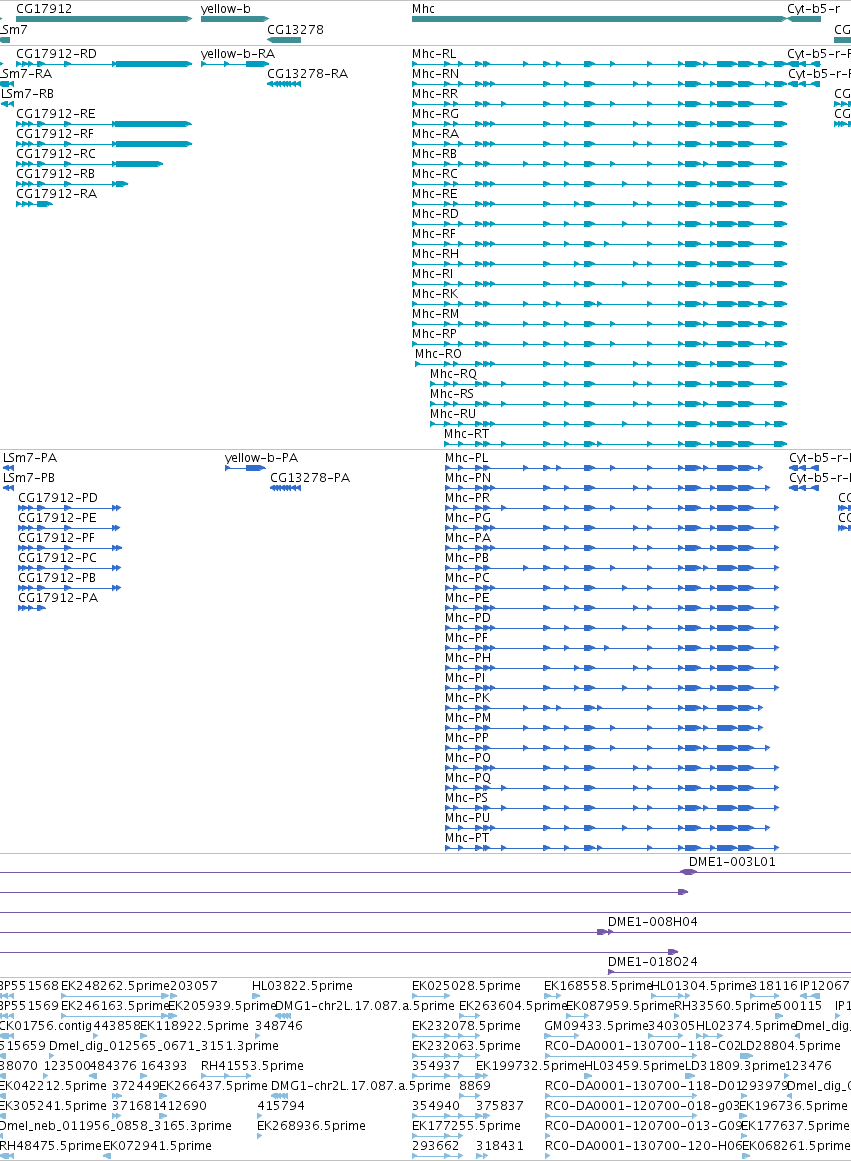
Task: Click EST RC0-DA0001-120700-013-G09
Action: 643,1126
